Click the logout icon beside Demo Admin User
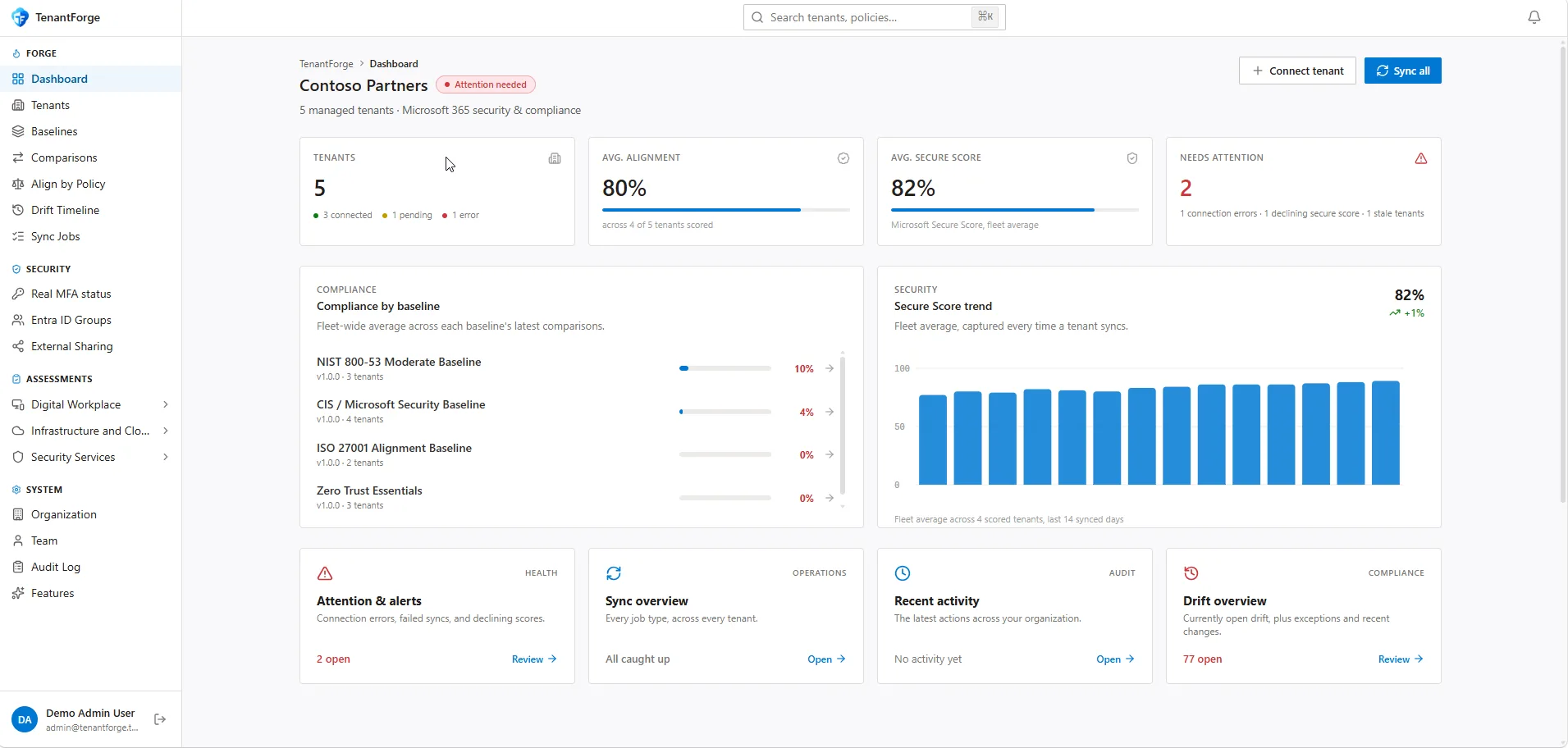Image resolution: width=1568 pixels, height=748 pixels. coord(160,719)
